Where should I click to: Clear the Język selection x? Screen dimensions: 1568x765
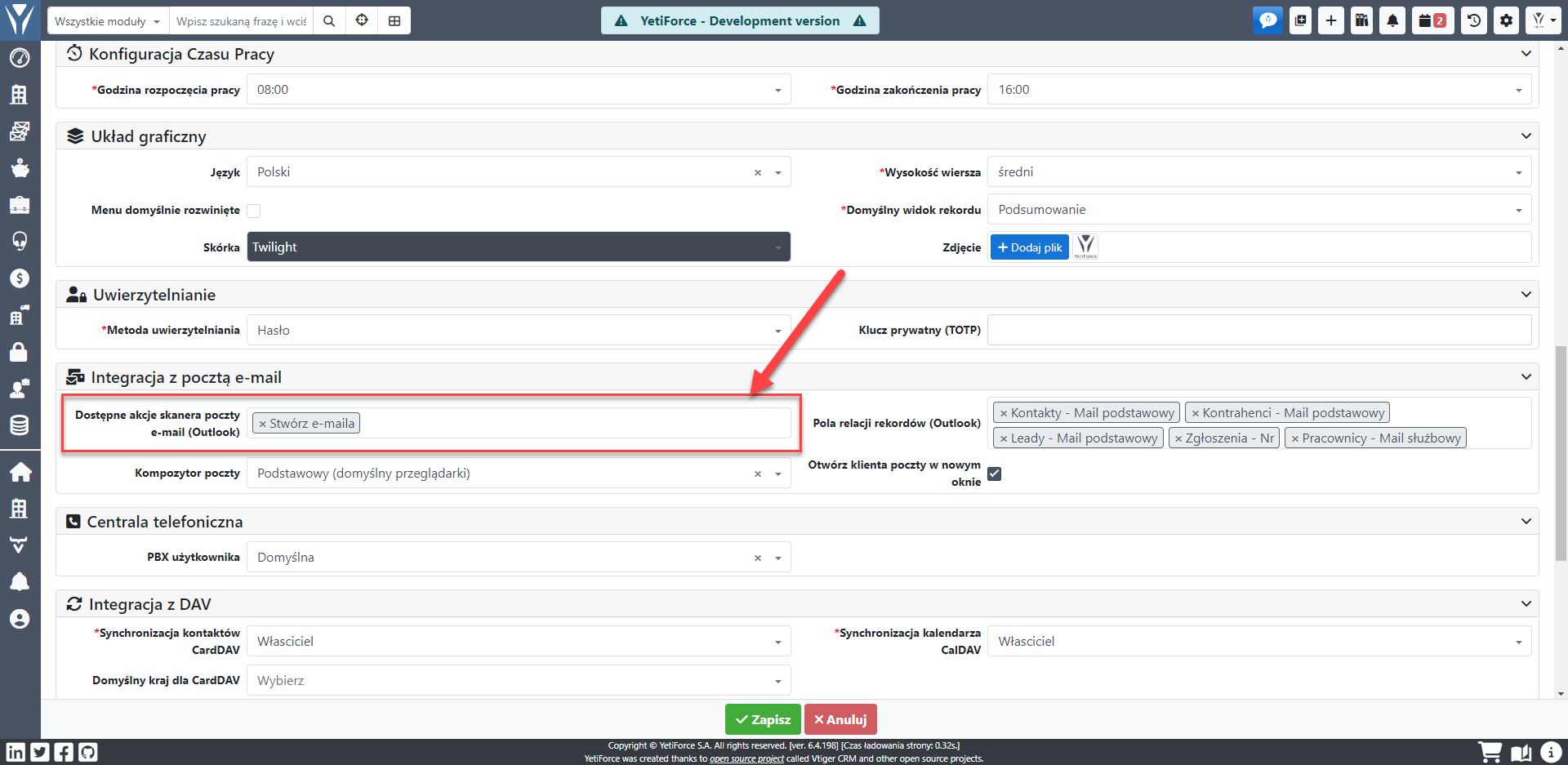[x=758, y=173]
